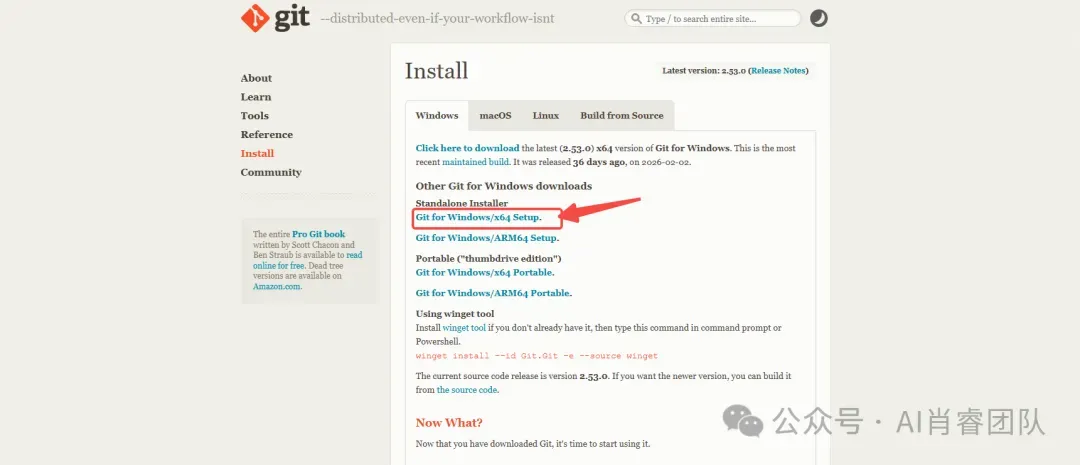This screenshot has width=1080, height=465.
Task: Go to Tools in the sidebar
Action: [255, 116]
